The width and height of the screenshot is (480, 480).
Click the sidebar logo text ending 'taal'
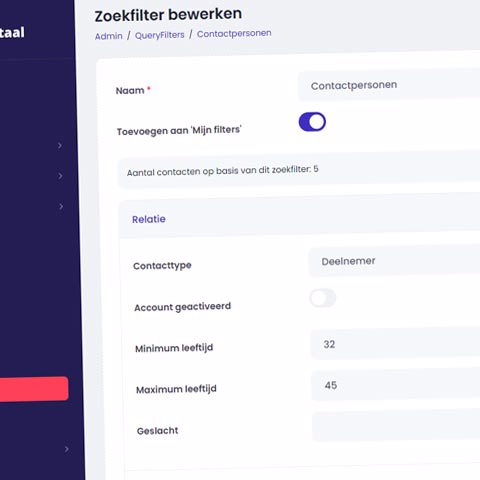[x=12, y=33]
